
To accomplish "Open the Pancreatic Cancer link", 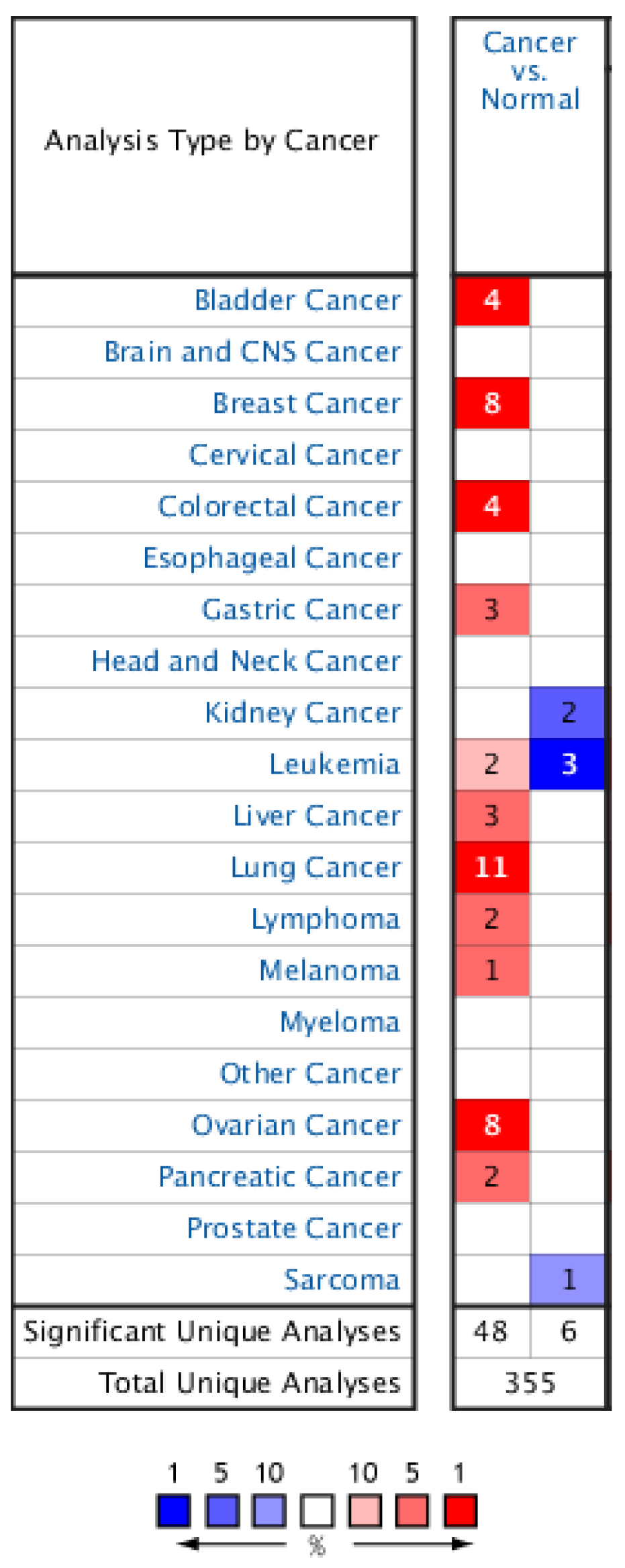I will coord(279,1177).
